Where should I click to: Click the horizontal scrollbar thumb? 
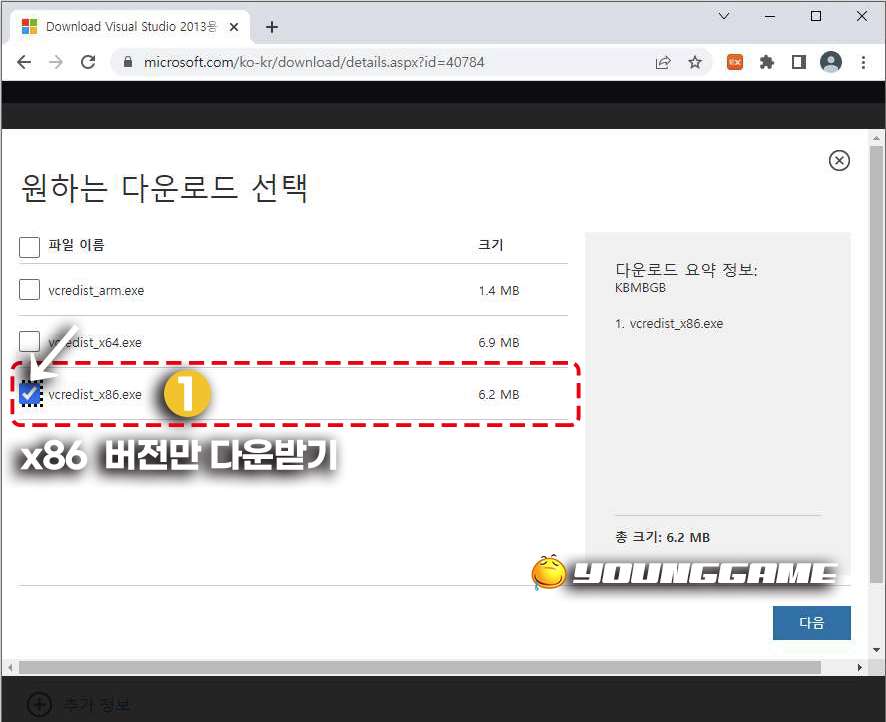(x=420, y=667)
